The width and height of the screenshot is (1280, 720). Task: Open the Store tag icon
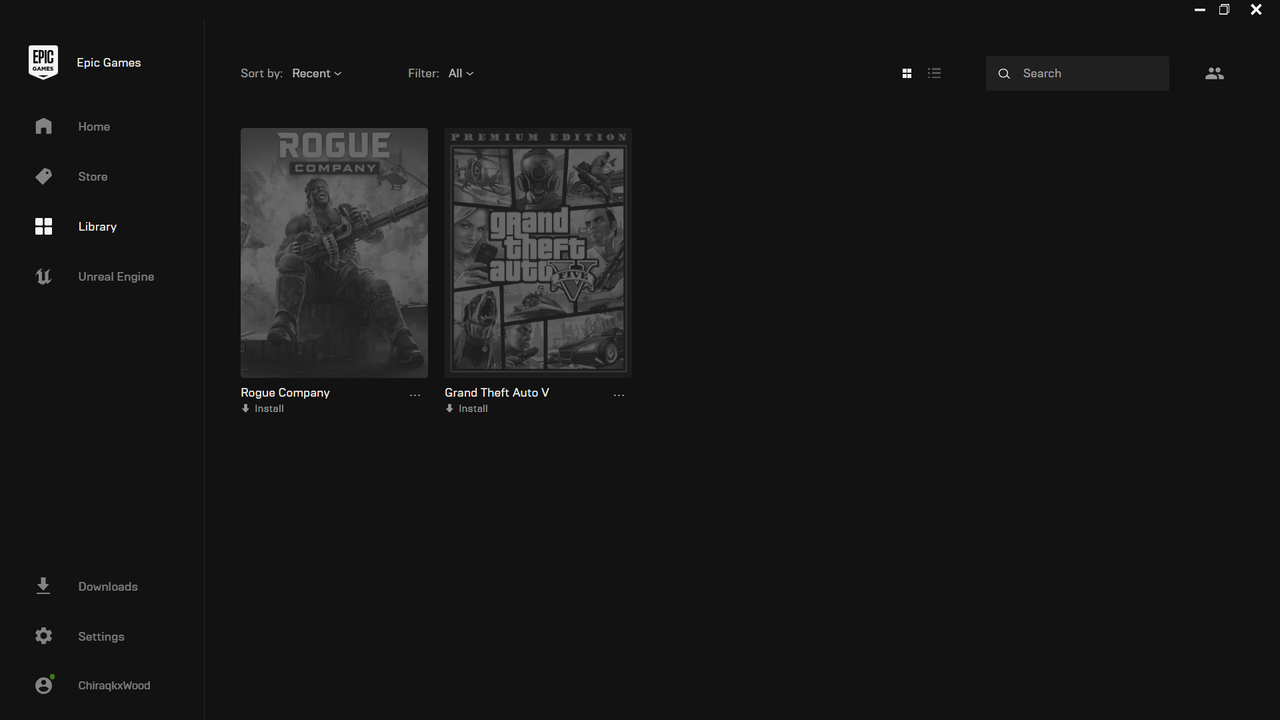click(x=43, y=176)
